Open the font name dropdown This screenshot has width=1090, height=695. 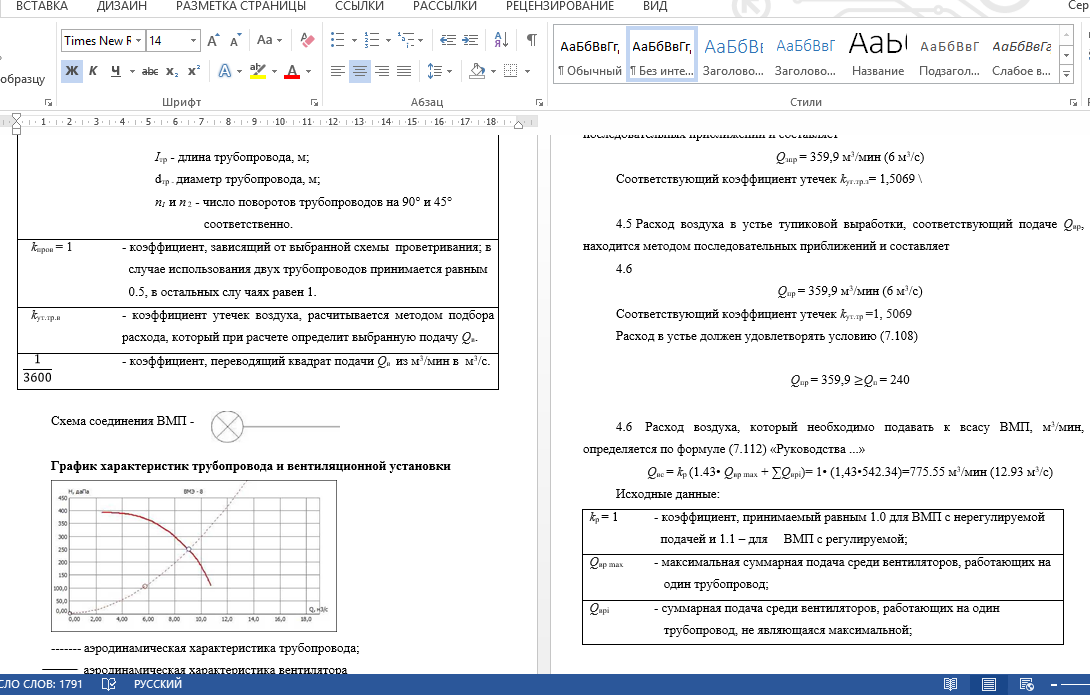138,40
